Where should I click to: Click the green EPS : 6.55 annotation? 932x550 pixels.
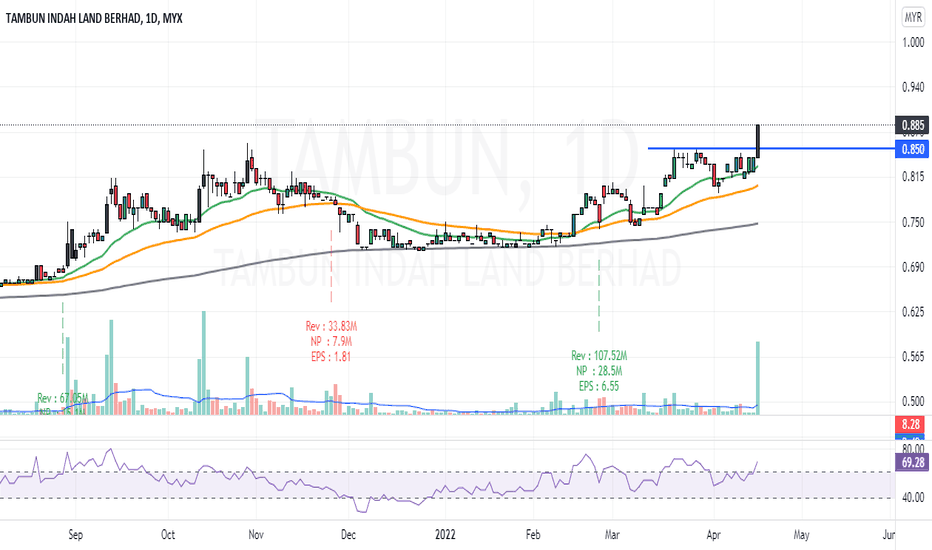coord(599,386)
